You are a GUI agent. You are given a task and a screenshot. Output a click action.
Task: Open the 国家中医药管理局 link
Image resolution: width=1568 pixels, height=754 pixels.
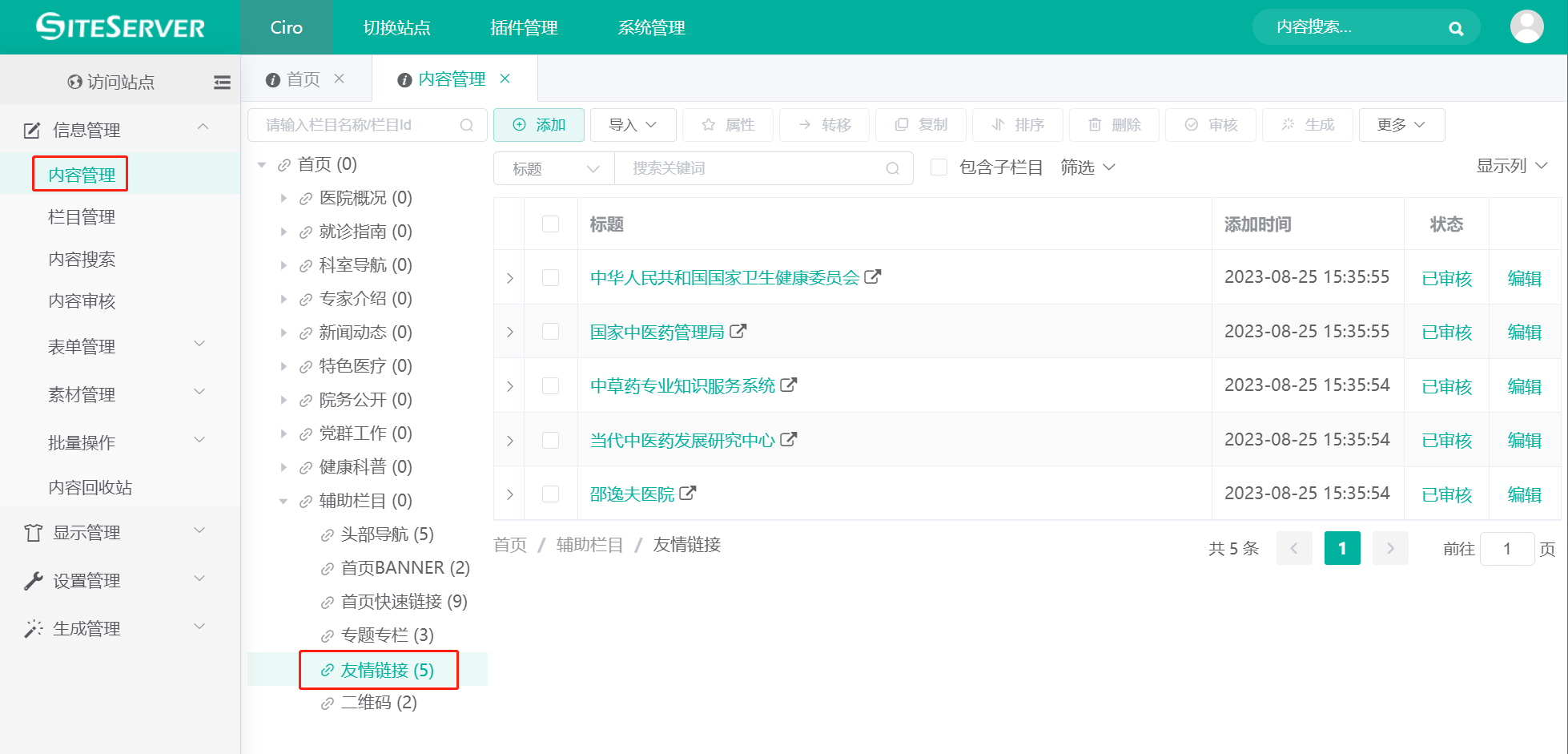point(658,331)
